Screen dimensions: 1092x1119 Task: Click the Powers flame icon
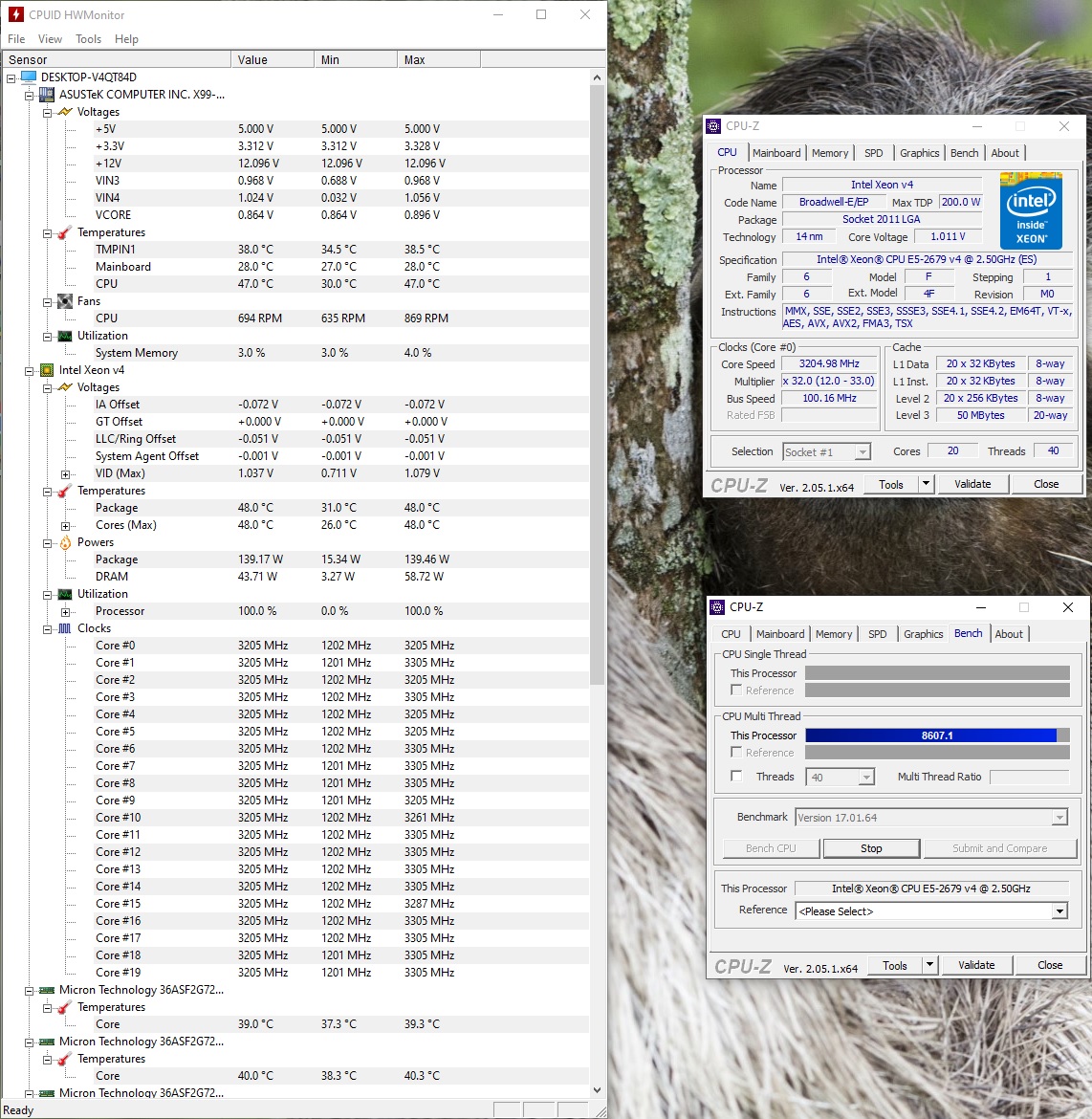(65, 542)
